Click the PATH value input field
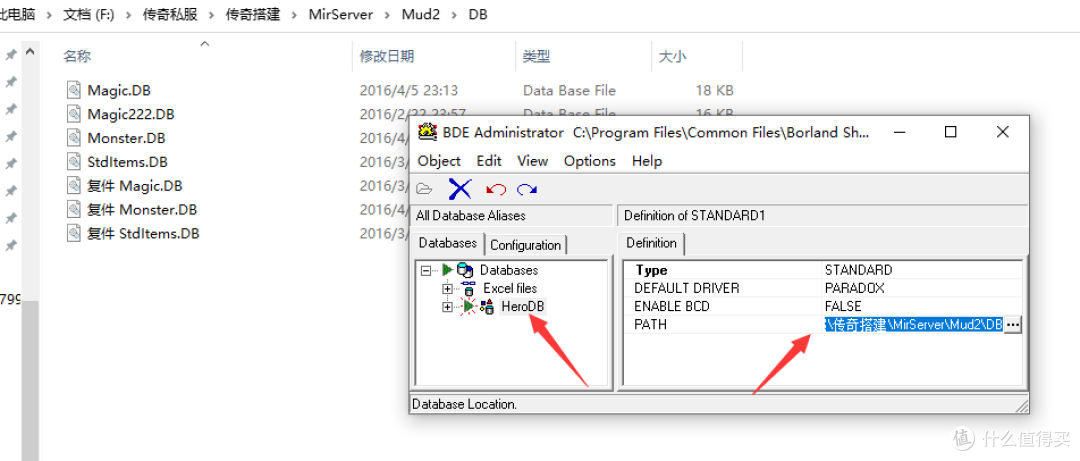The height and width of the screenshot is (461, 1080). click(912, 325)
